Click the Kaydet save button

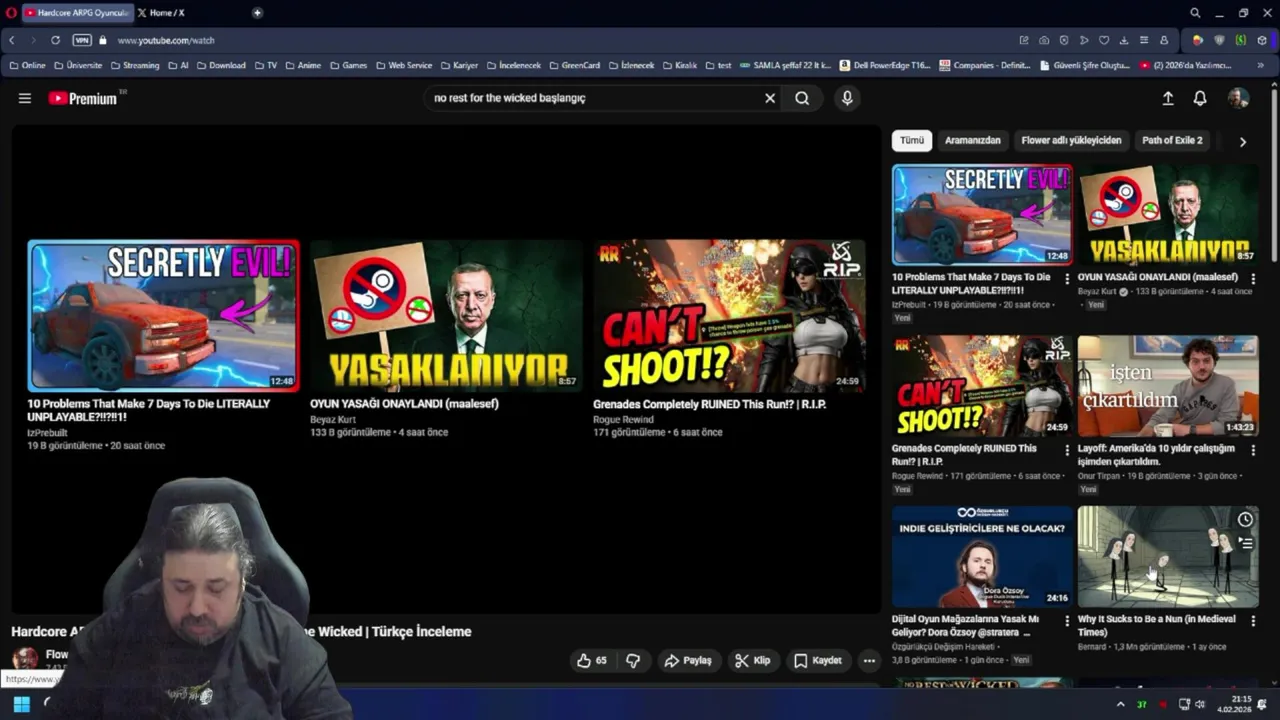818,661
